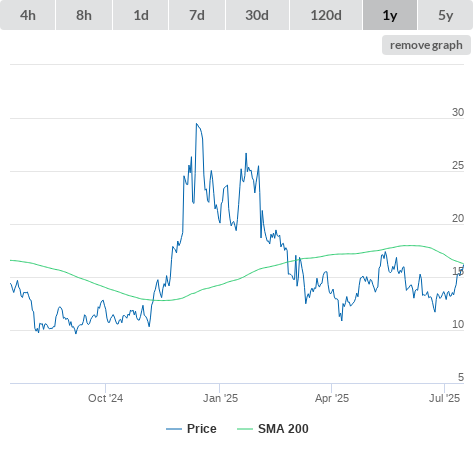
Task: Click the Jul '25 axis label
Action: (x=444, y=398)
